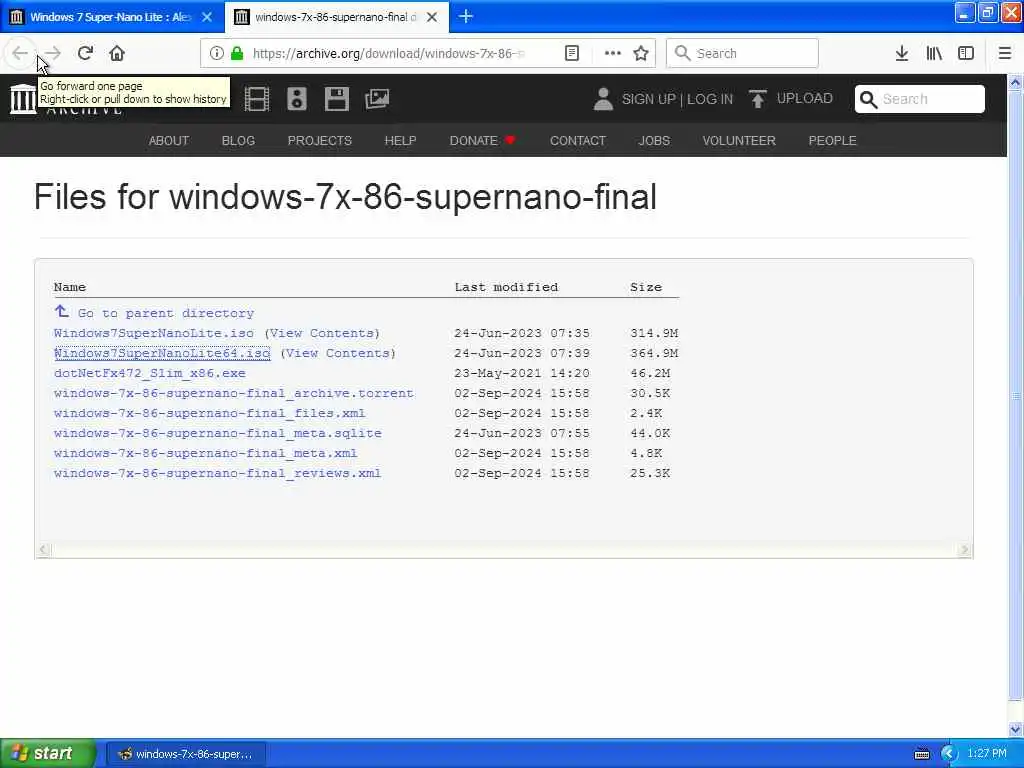
Task: Download dotNetFx472_Slim_x86.exe
Action: tap(150, 374)
